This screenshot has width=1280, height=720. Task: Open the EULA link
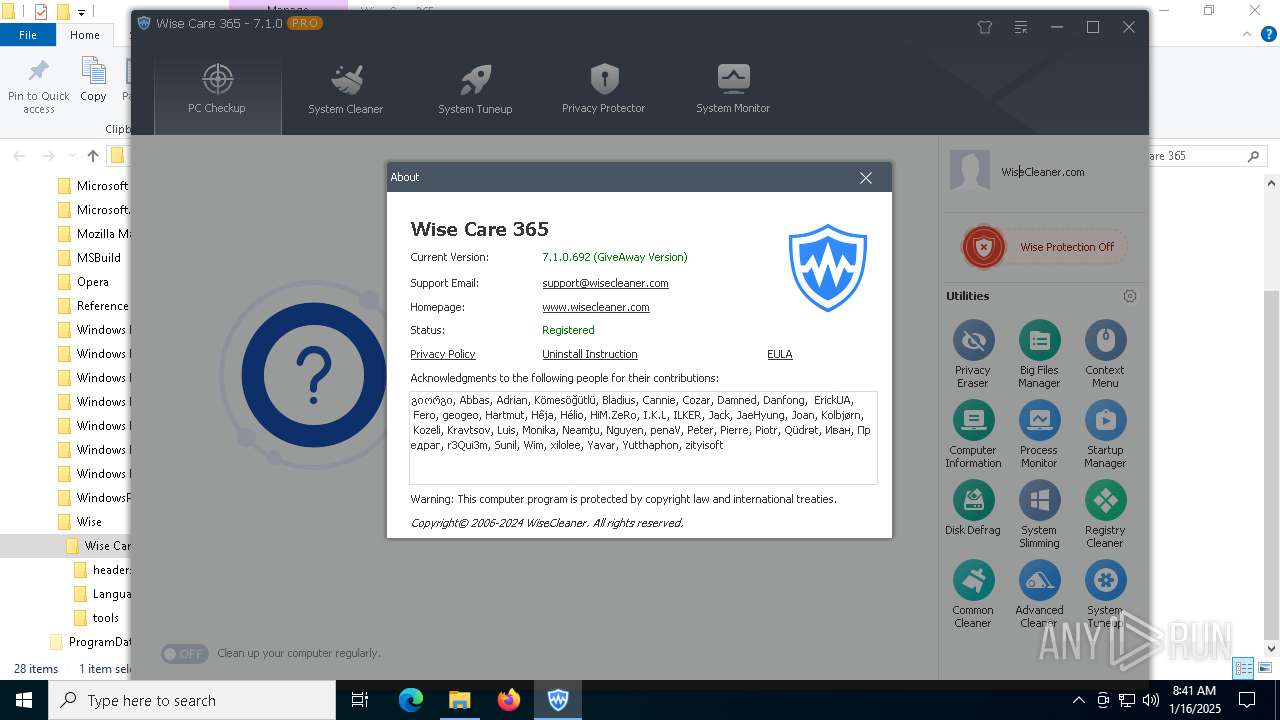pyautogui.click(x=780, y=354)
